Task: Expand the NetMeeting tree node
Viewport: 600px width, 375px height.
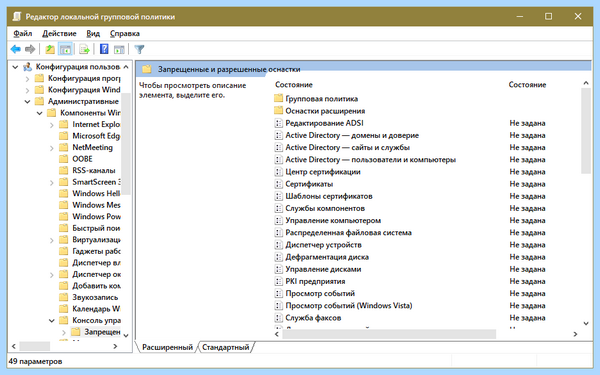Action: [x=52, y=148]
